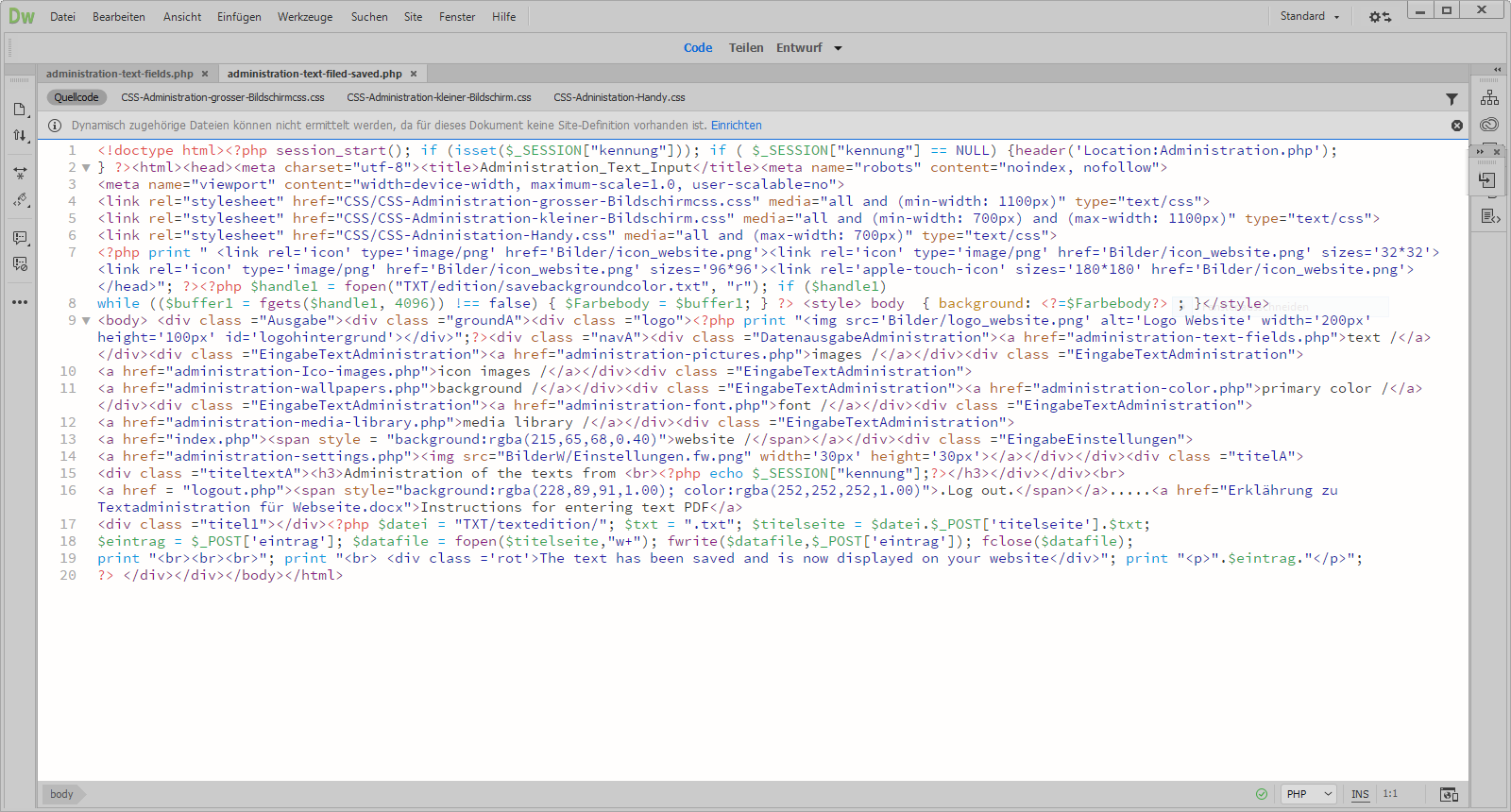Open the Creative Cloud Libraries panel icon

pyautogui.click(x=1489, y=125)
